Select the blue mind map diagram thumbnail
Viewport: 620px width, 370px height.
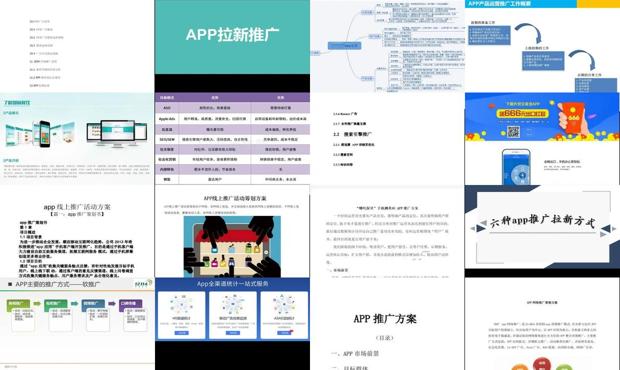click(387, 46)
